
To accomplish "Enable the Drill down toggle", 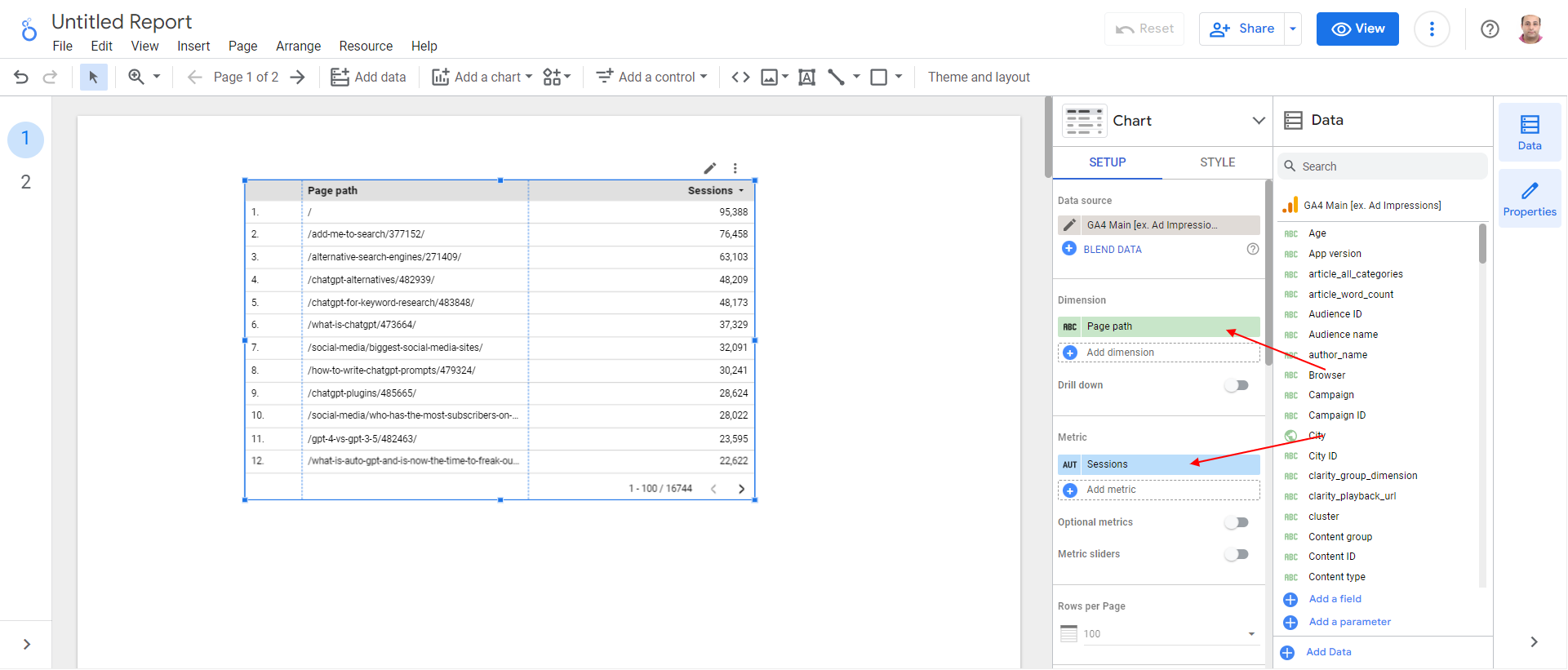I will click(x=1237, y=385).
